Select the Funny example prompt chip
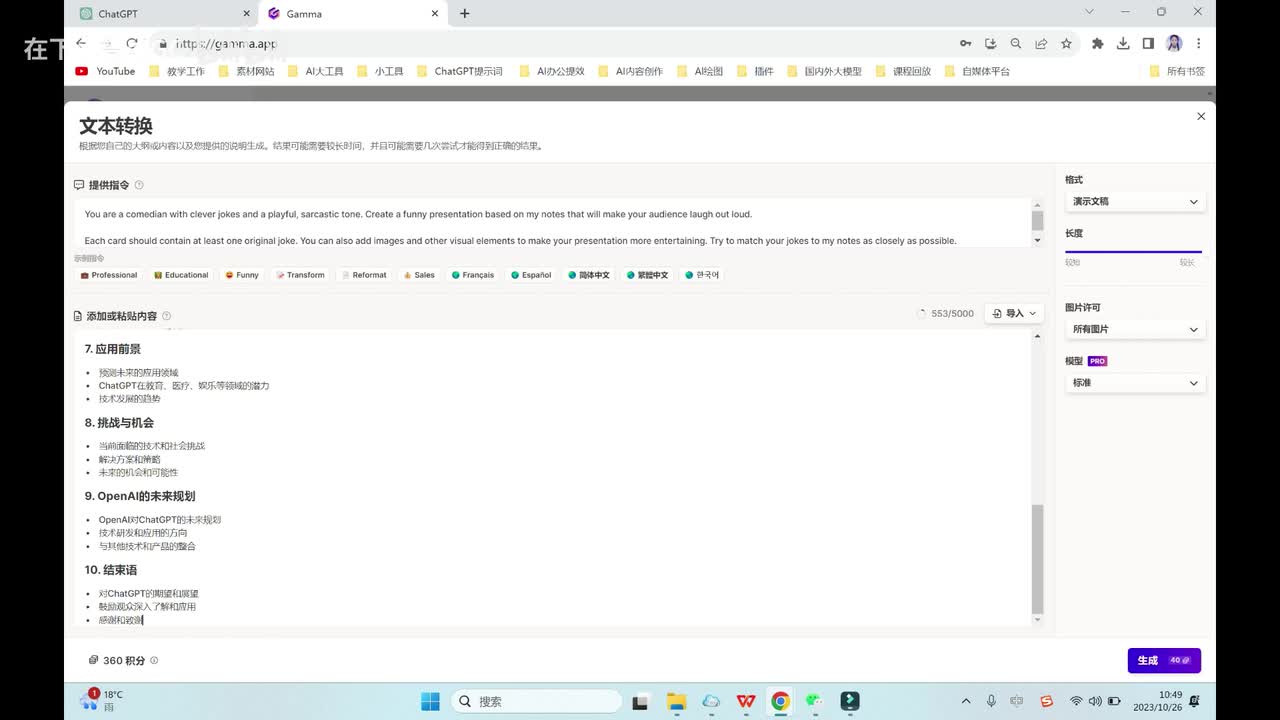 click(x=242, y=275)
